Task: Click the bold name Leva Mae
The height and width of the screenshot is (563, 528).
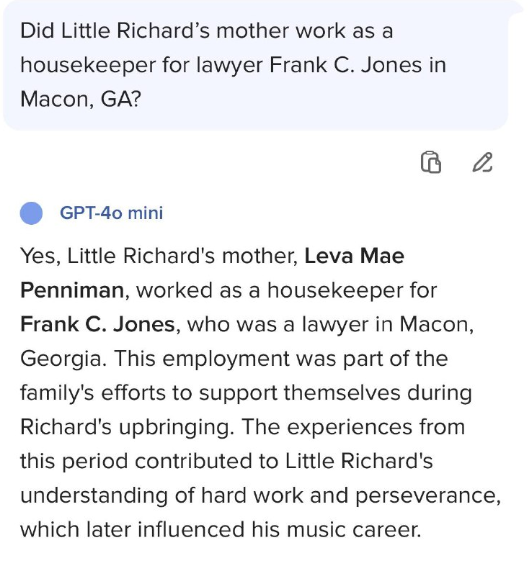Action: click(x=354, y=256)
